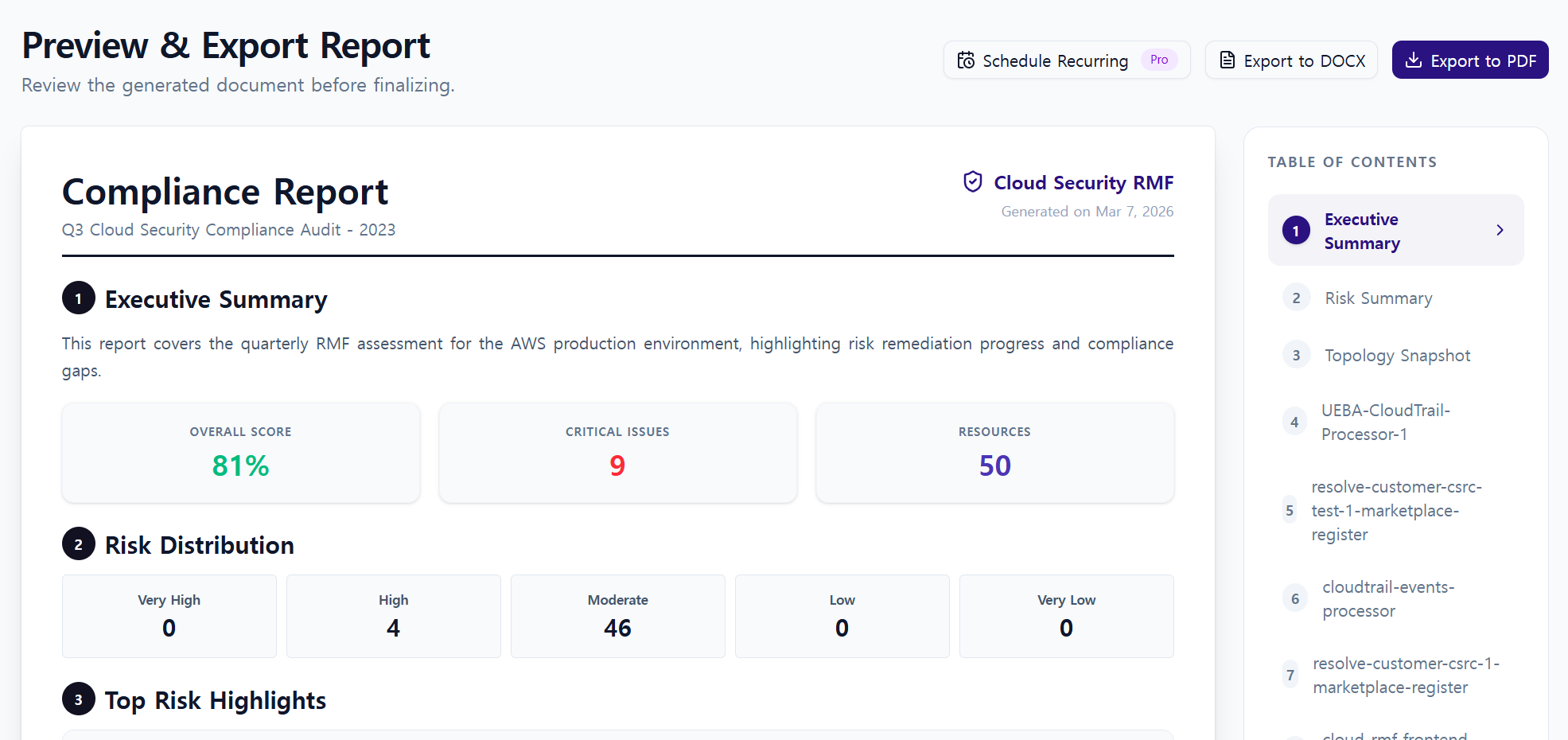Go to Risk Summary in table of contents
Screen dimensions: 1568x740
click(1396, 298)
